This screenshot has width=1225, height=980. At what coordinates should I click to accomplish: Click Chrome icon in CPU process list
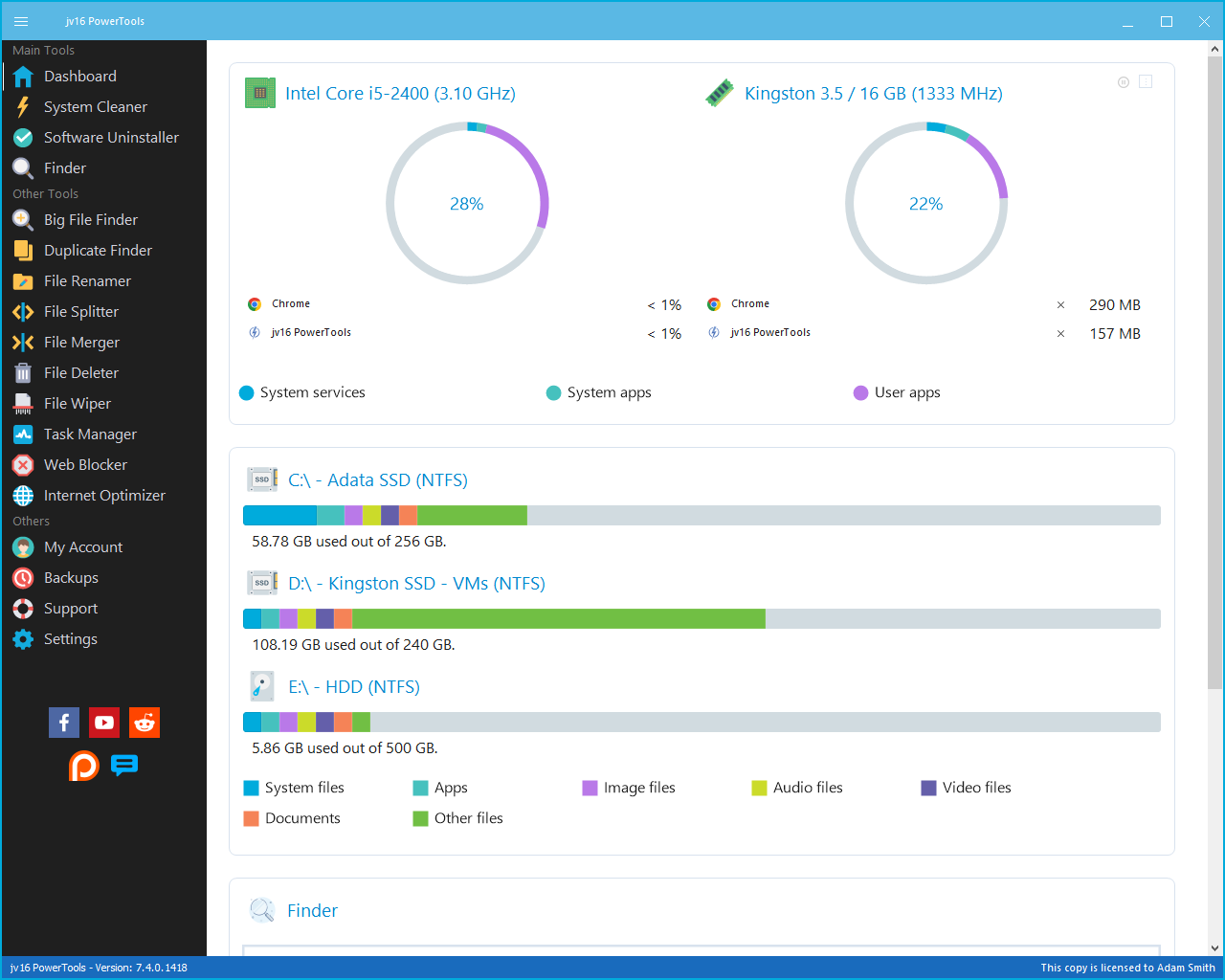255,304
